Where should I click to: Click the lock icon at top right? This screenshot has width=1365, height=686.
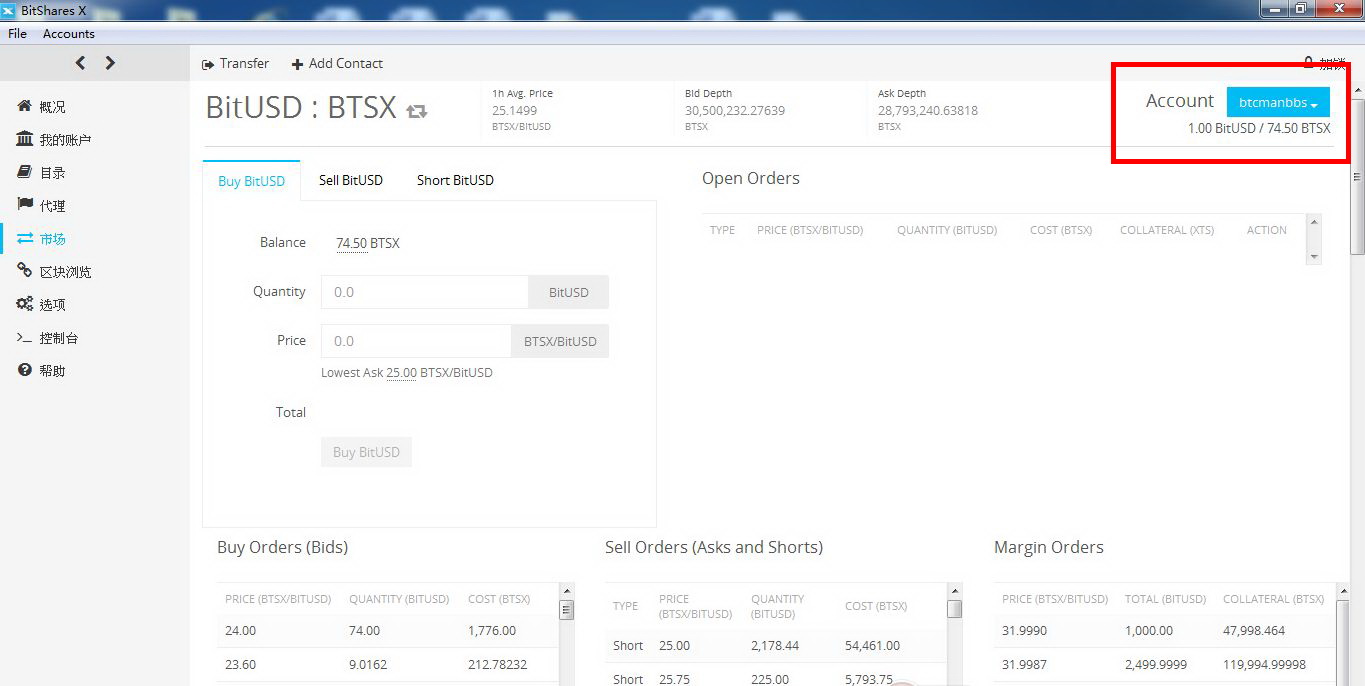[x=1308, y=63]
